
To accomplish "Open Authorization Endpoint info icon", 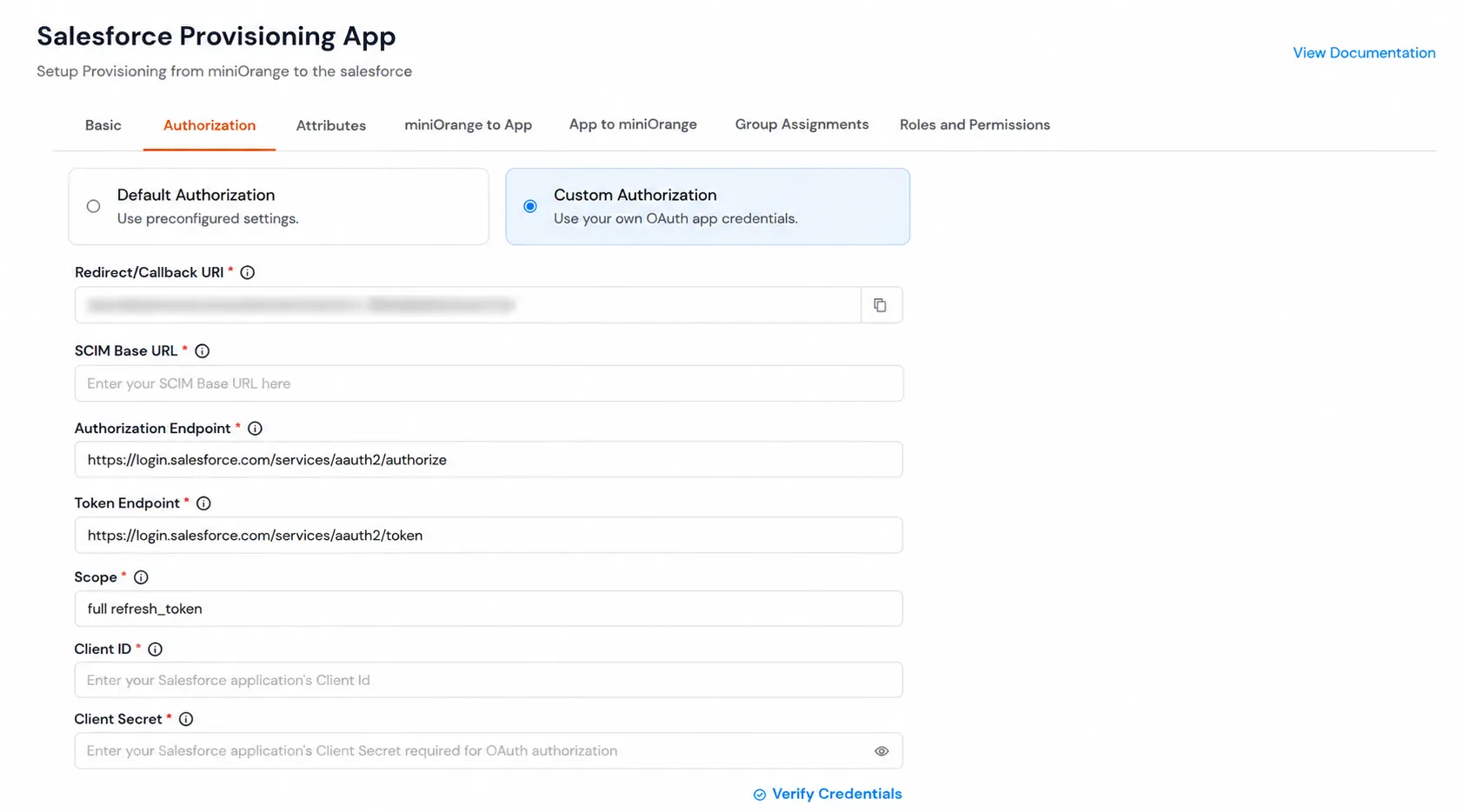I will tap(255, 429).
